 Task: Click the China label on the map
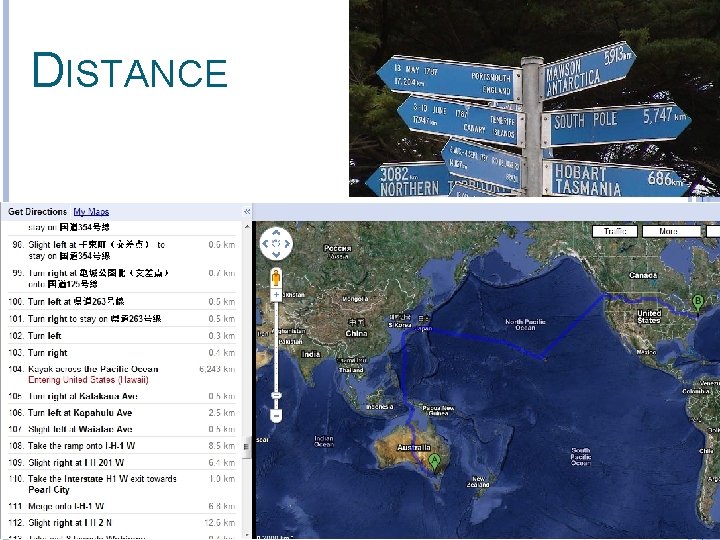point(356,333)
